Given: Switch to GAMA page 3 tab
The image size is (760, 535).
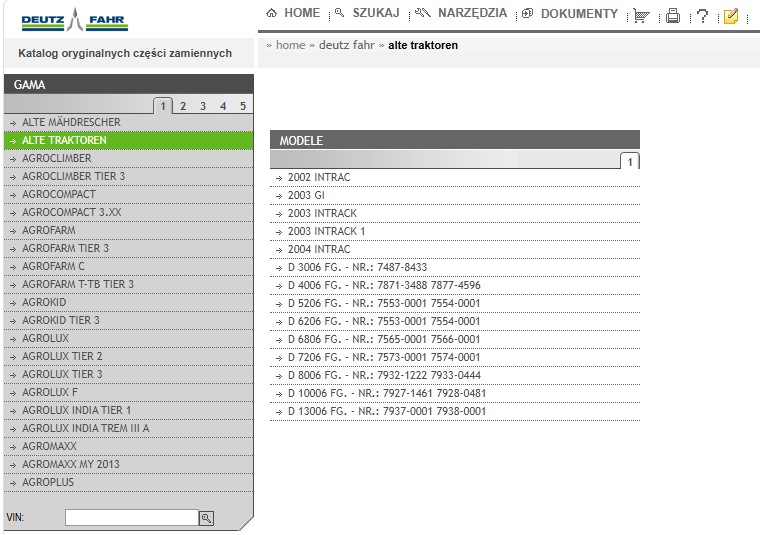Looking at the screenshot, I should (203, 106).
